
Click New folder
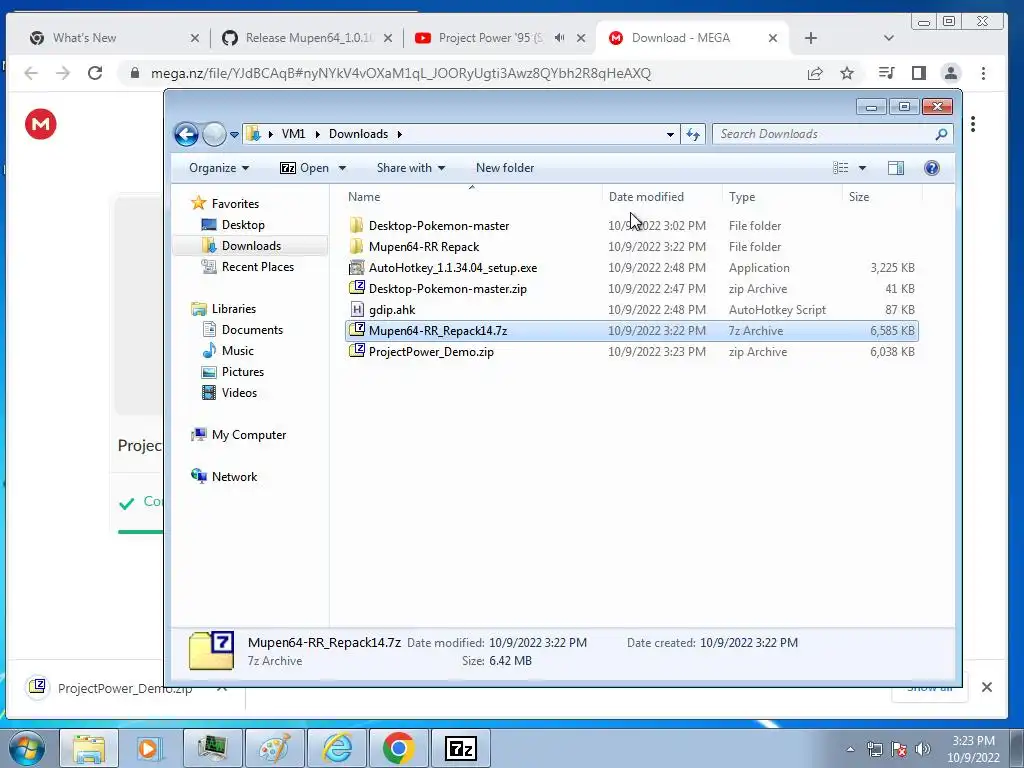(x=505, y=168)
